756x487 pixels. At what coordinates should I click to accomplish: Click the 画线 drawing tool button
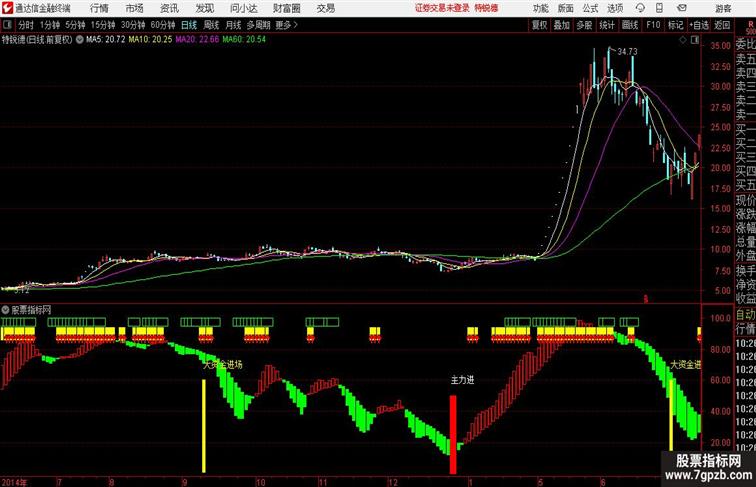click(630, 25)
